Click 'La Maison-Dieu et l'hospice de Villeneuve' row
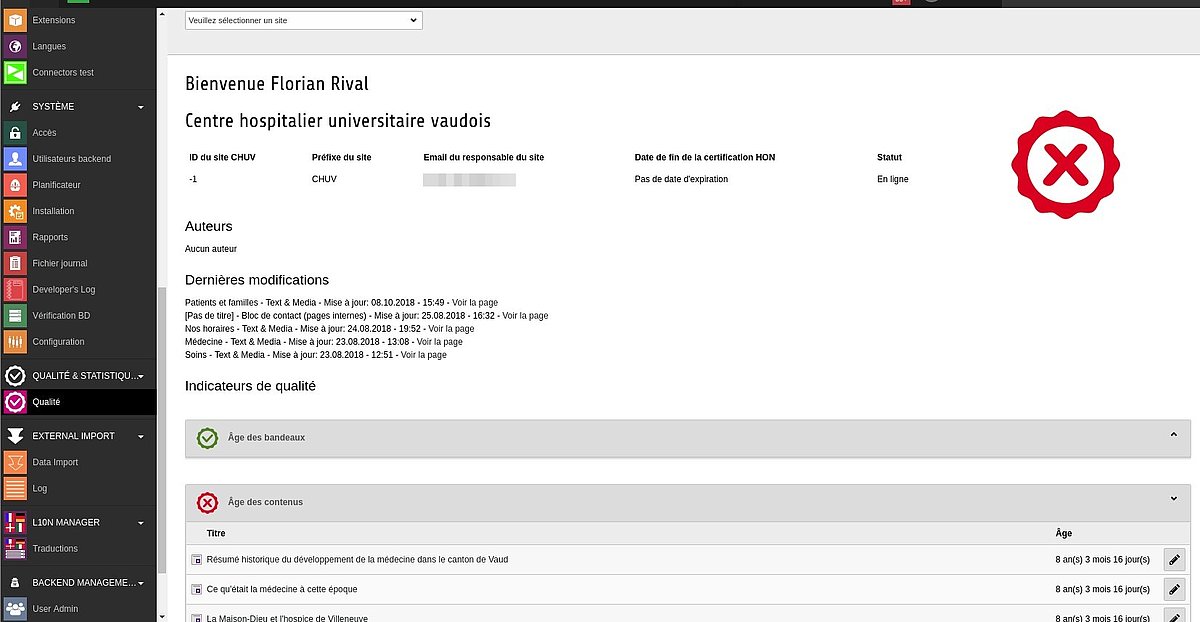1200x622 pixels. click(688, 614)
